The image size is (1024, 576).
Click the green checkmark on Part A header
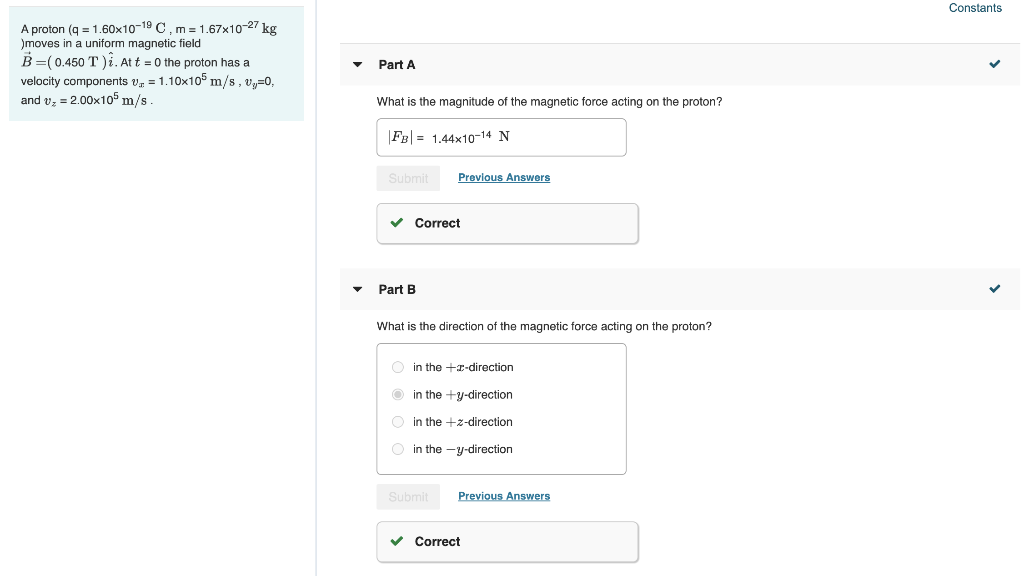pyautogui.click(x=995, y=63)
